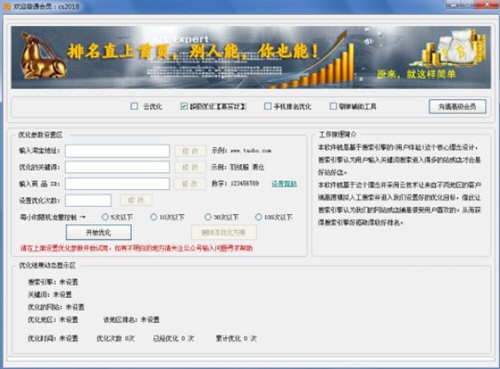Tick the 手机排名优化 checkbox
Image resolution: width=500 pixels, height=369 pixels.
click(x=268, y=106)
